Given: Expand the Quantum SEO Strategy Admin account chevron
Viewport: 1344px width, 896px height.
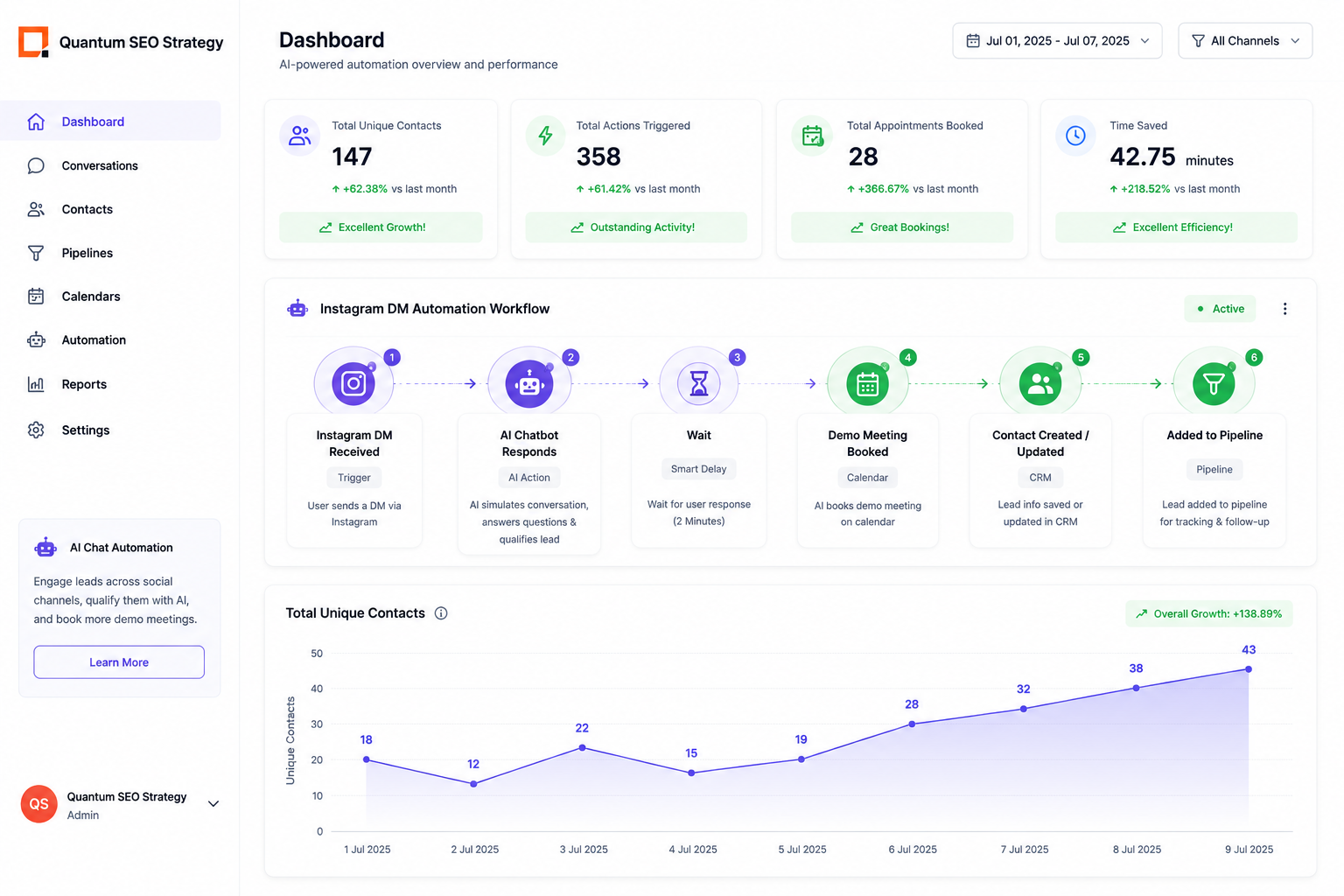Looking at the screenshot, I should [213, 804].
